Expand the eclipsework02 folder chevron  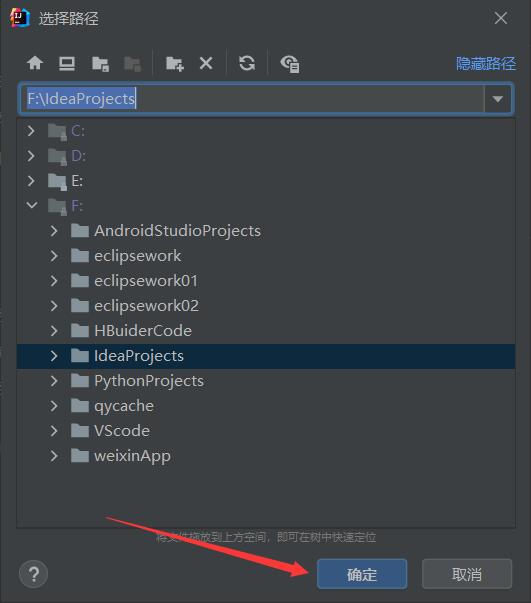coord(54,306)
